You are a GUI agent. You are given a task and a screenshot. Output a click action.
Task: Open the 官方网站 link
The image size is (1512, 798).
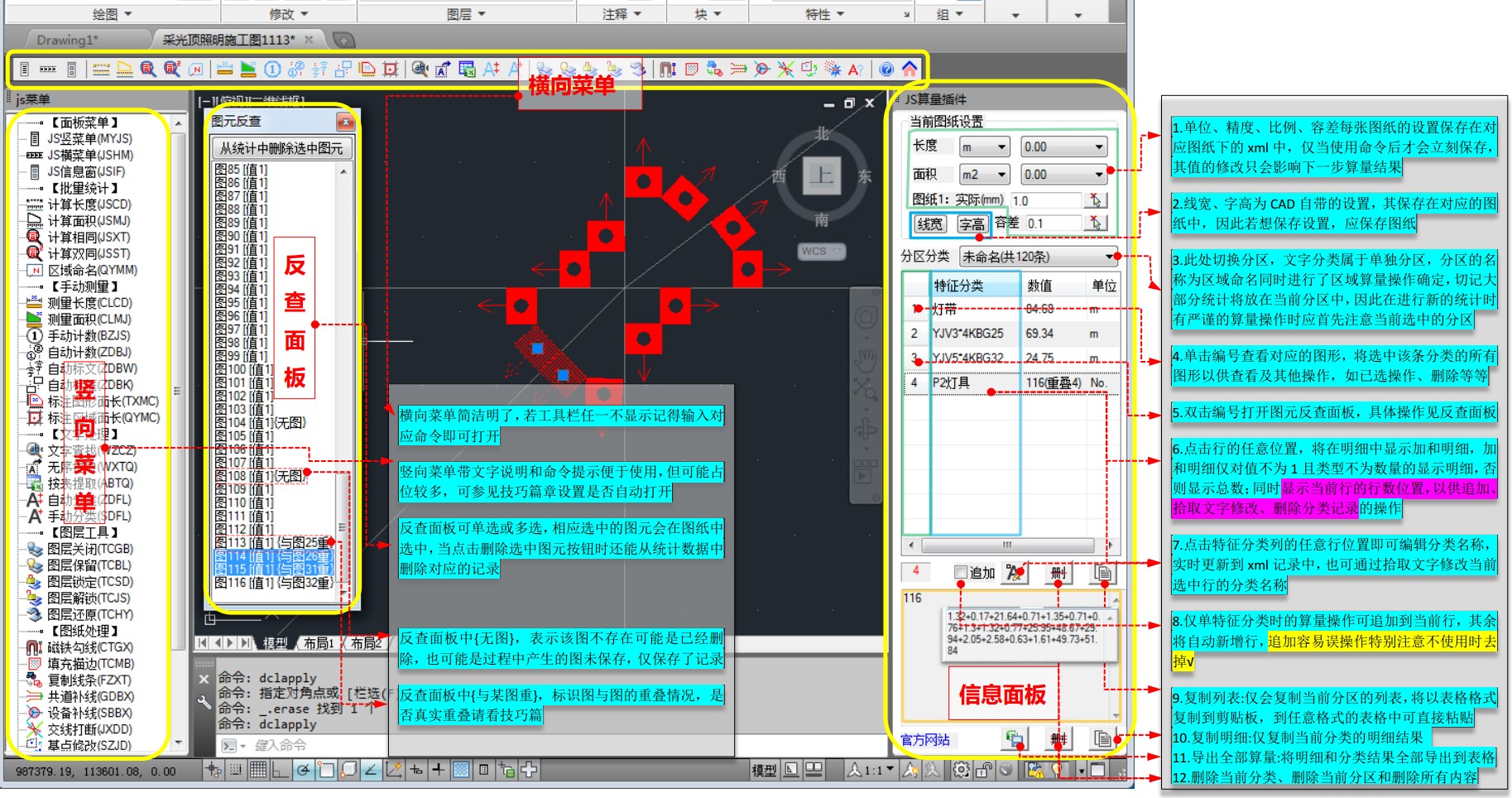pos(925,739)
